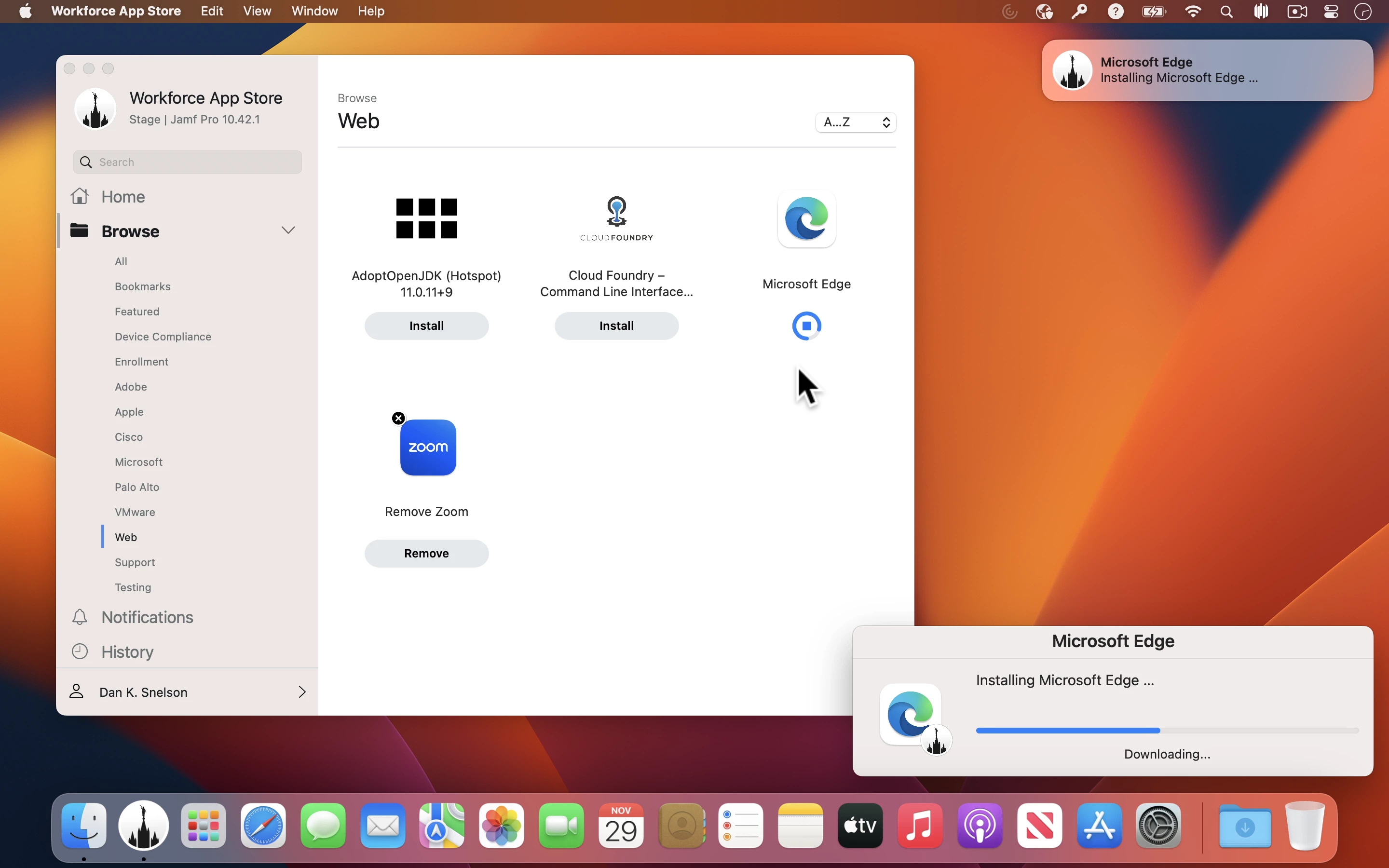The height and width of the screenshot is (868, 1389).
Task: Click the Search field in sidebar
Action: click(188, 162)
